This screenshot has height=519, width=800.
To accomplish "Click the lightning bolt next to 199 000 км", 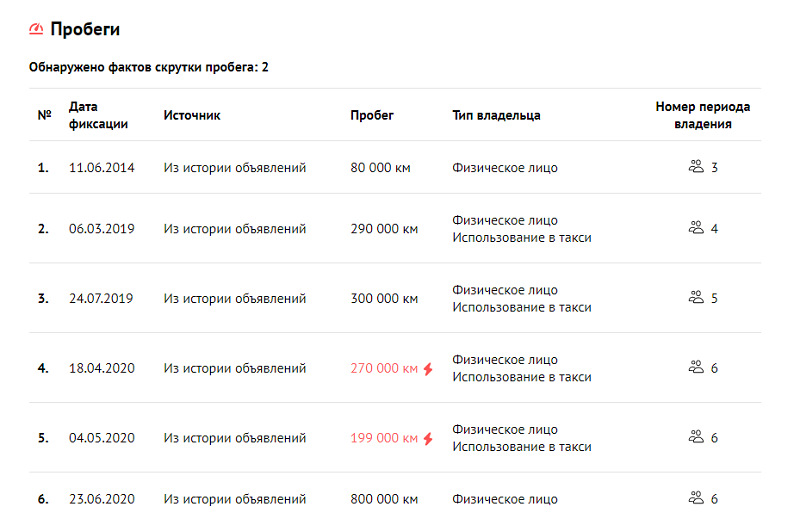I will point(428,438).
